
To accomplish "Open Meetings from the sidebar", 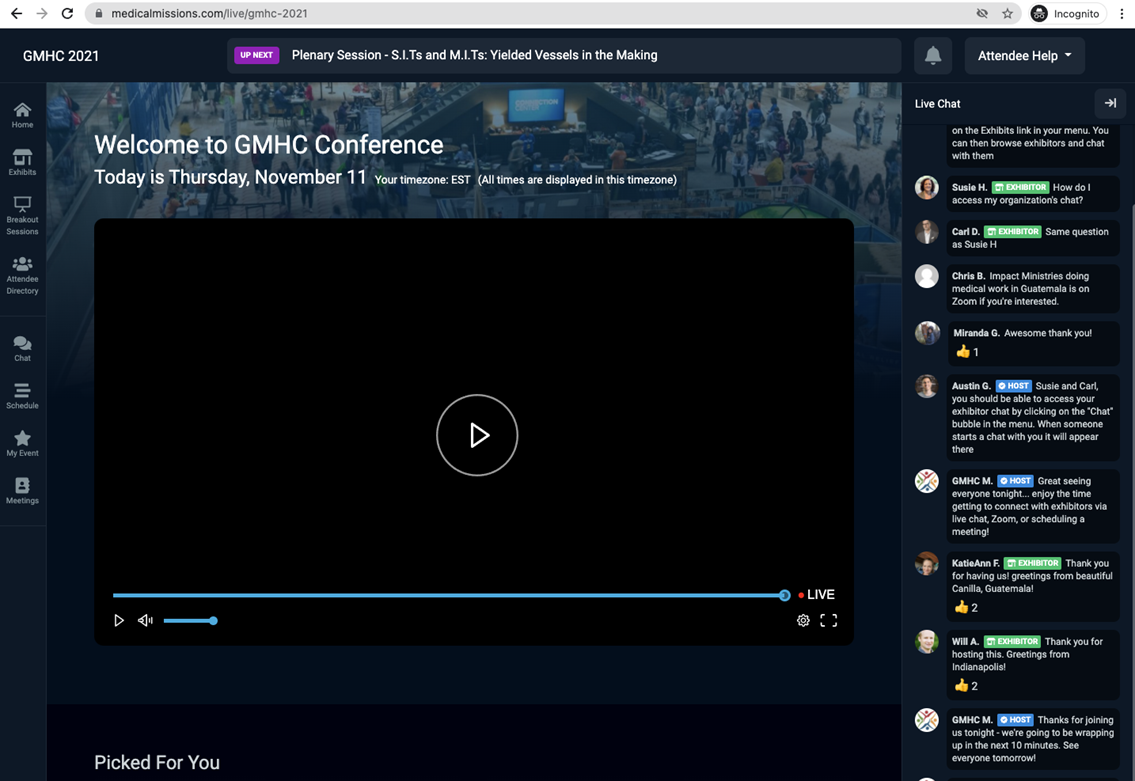I will coord(22,491).
